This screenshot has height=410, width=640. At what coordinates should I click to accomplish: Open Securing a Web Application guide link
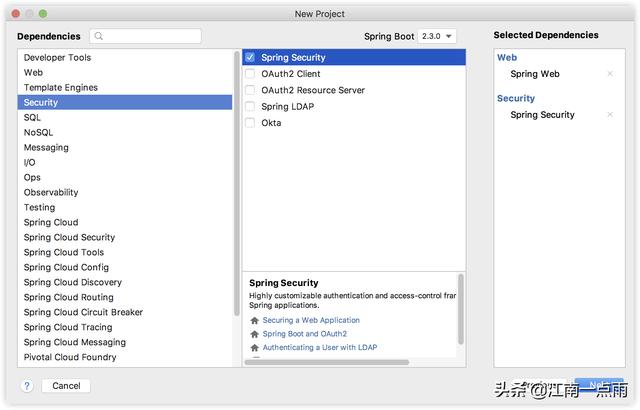[311, 320]
